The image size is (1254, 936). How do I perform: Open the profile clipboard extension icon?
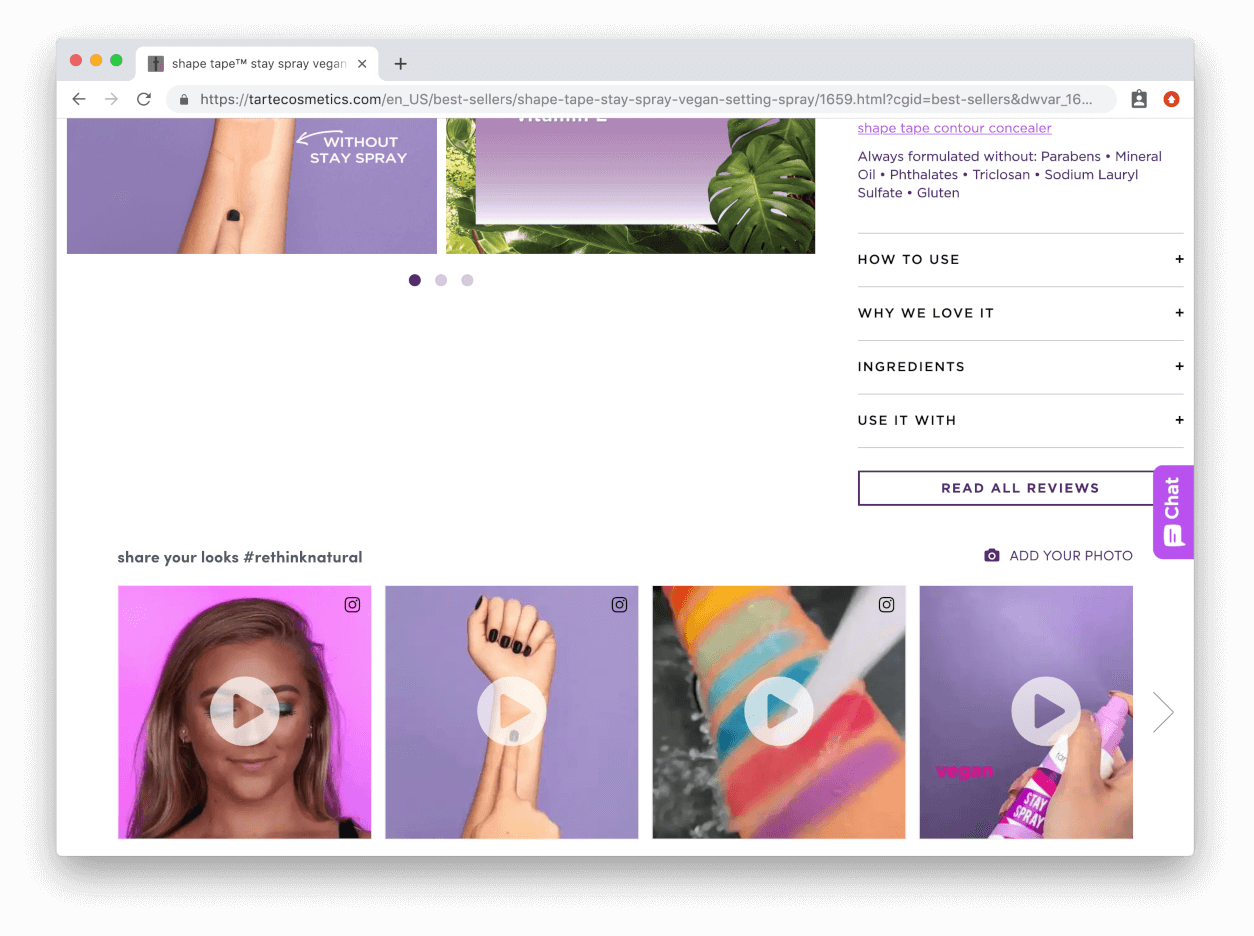(x=1139, y=99)
